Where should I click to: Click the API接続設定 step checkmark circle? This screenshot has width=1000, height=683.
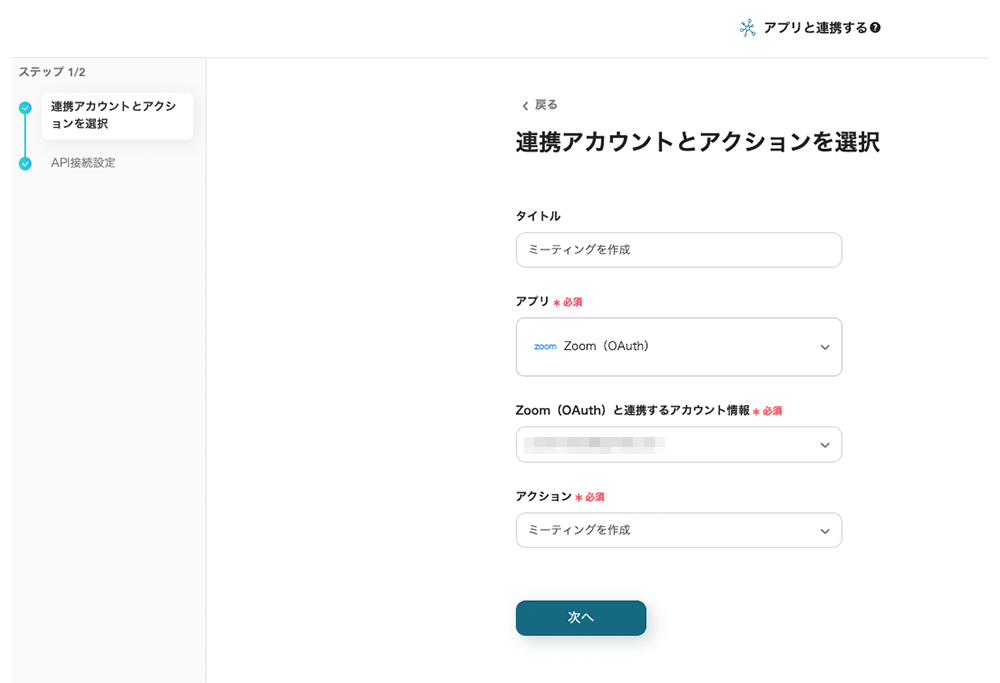click(x=26, y=163)
